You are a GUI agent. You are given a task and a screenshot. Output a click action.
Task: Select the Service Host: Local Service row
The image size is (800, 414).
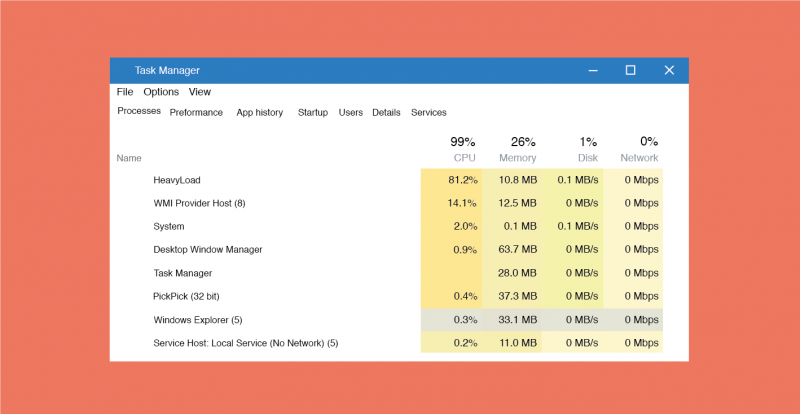(x=245, y=343)
